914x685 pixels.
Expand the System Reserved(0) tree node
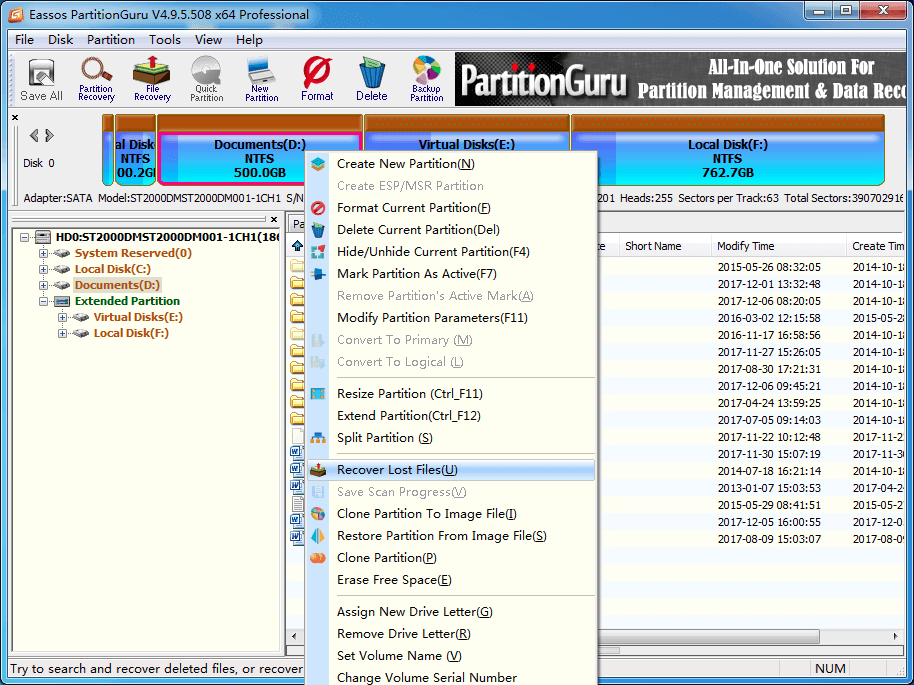point(44,253)
